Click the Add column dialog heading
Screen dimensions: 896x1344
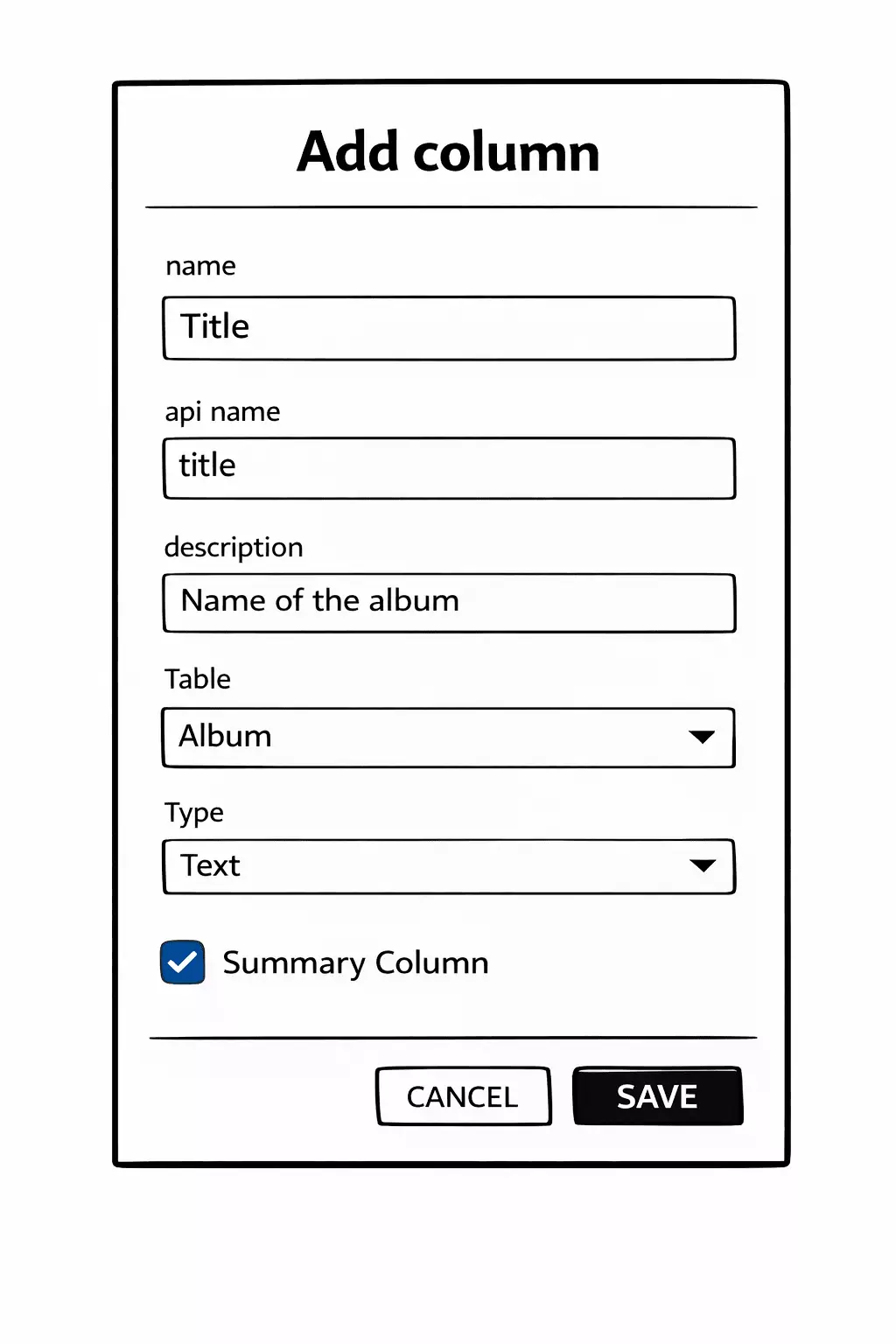[x=448, y=152]
